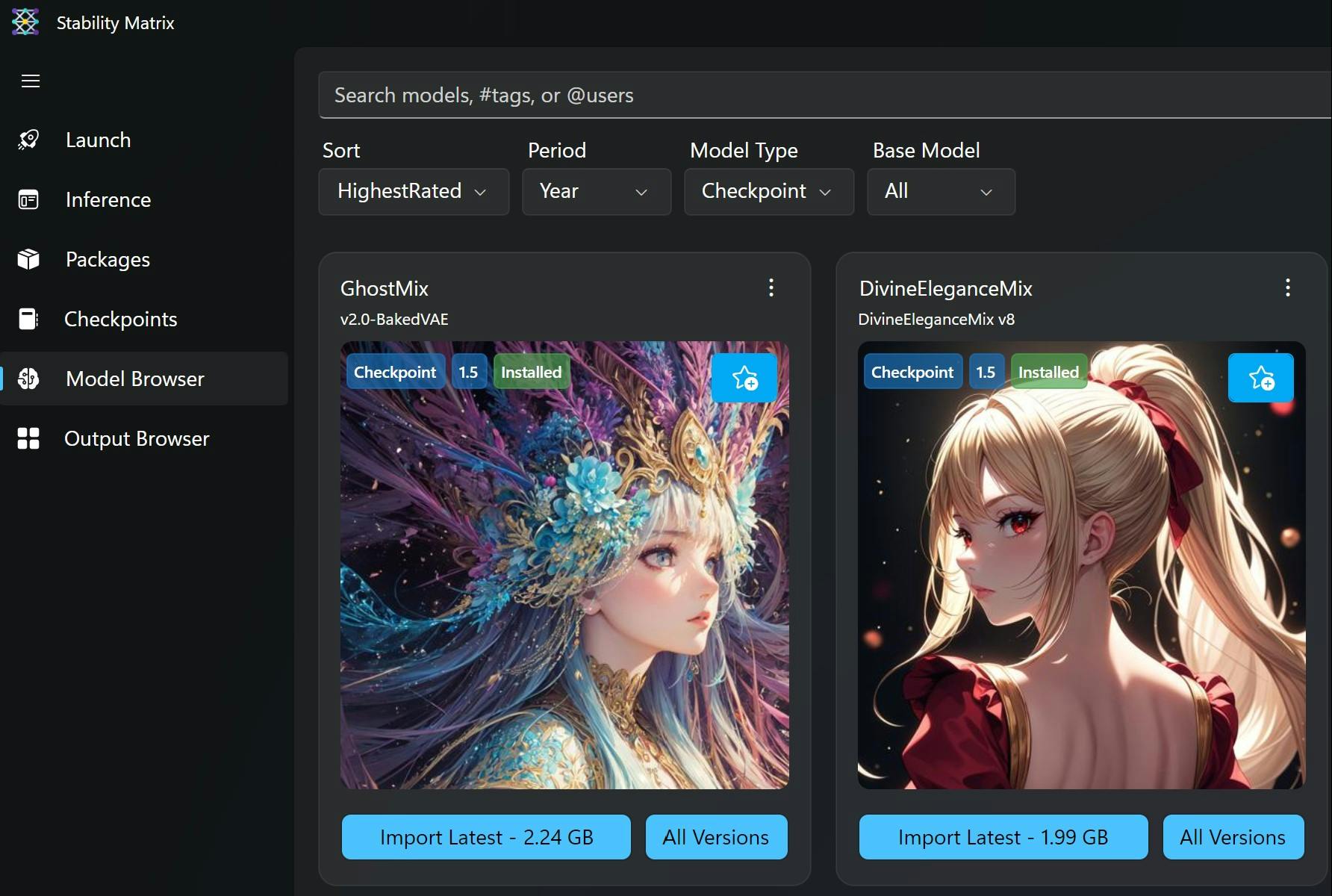Screen dimensions: 1332x896
Task: Open DivineEleganceMix three-dot options menu
Action: (1288, 287)
